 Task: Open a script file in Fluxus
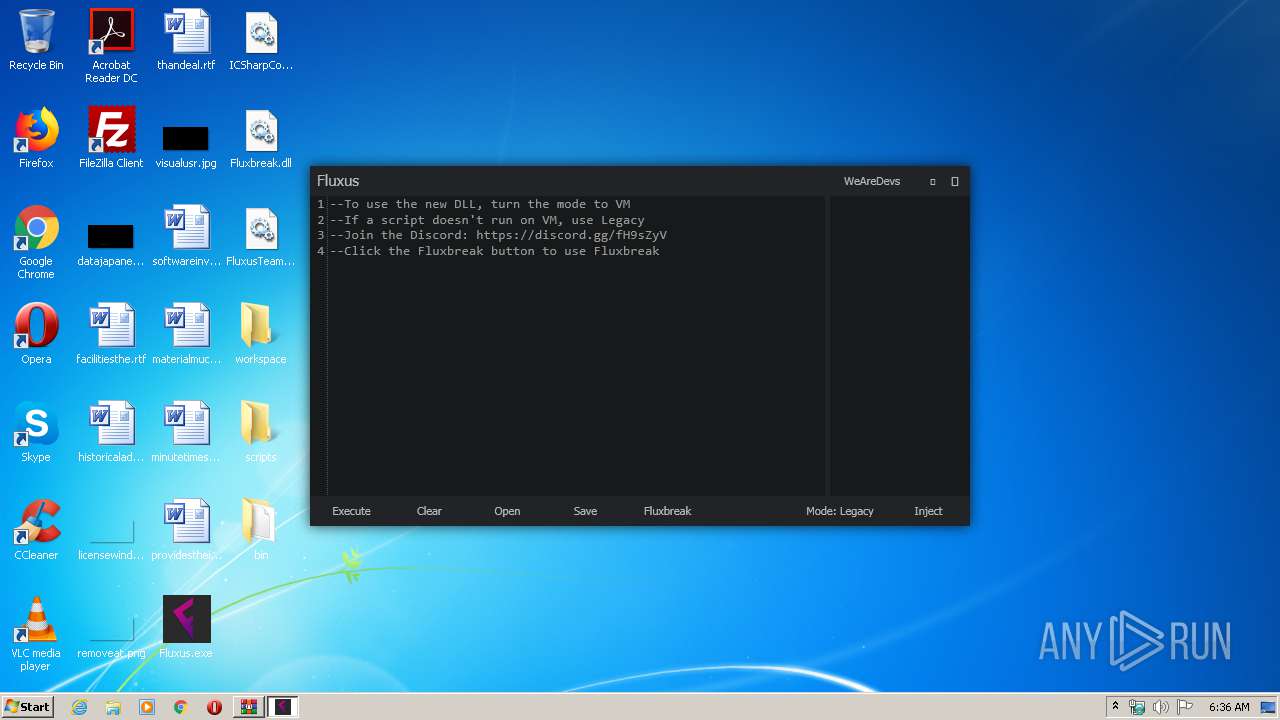[507, 511]
